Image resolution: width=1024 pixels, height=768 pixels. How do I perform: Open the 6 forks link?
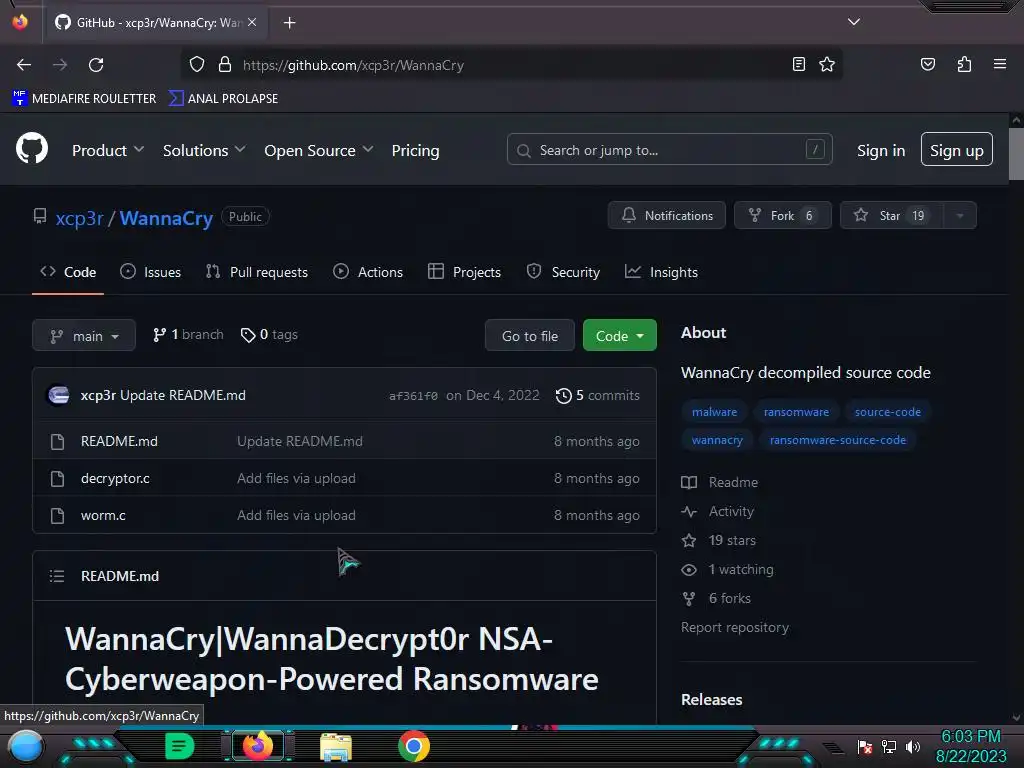point(716,598)
